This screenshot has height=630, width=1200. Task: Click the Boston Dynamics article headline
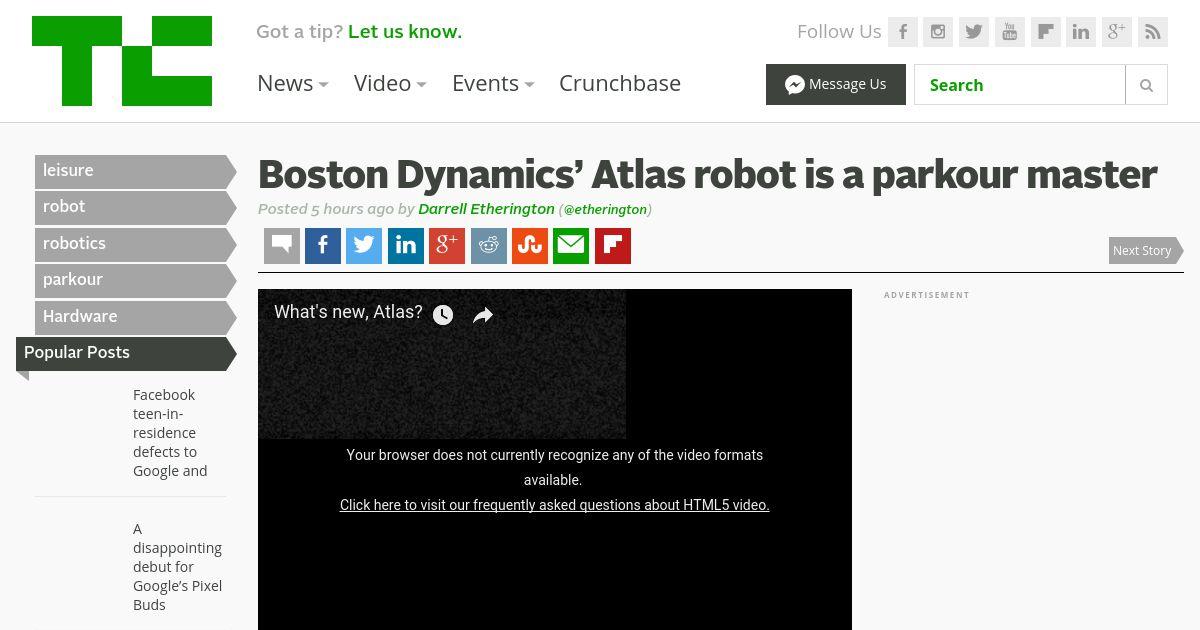click(708, 175)
